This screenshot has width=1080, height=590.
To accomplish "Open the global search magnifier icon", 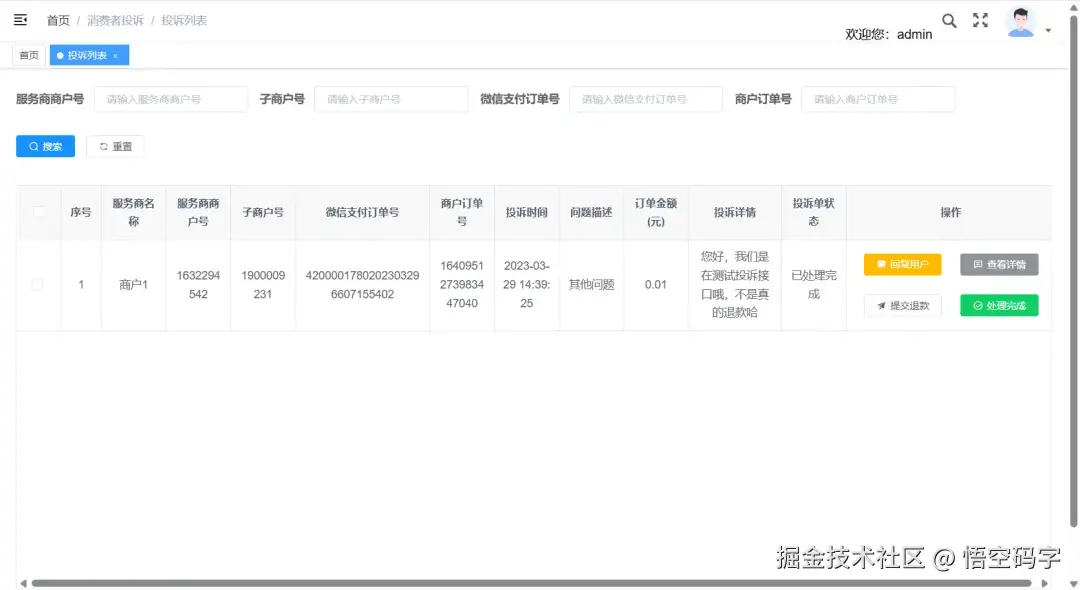I will point(949,19).
